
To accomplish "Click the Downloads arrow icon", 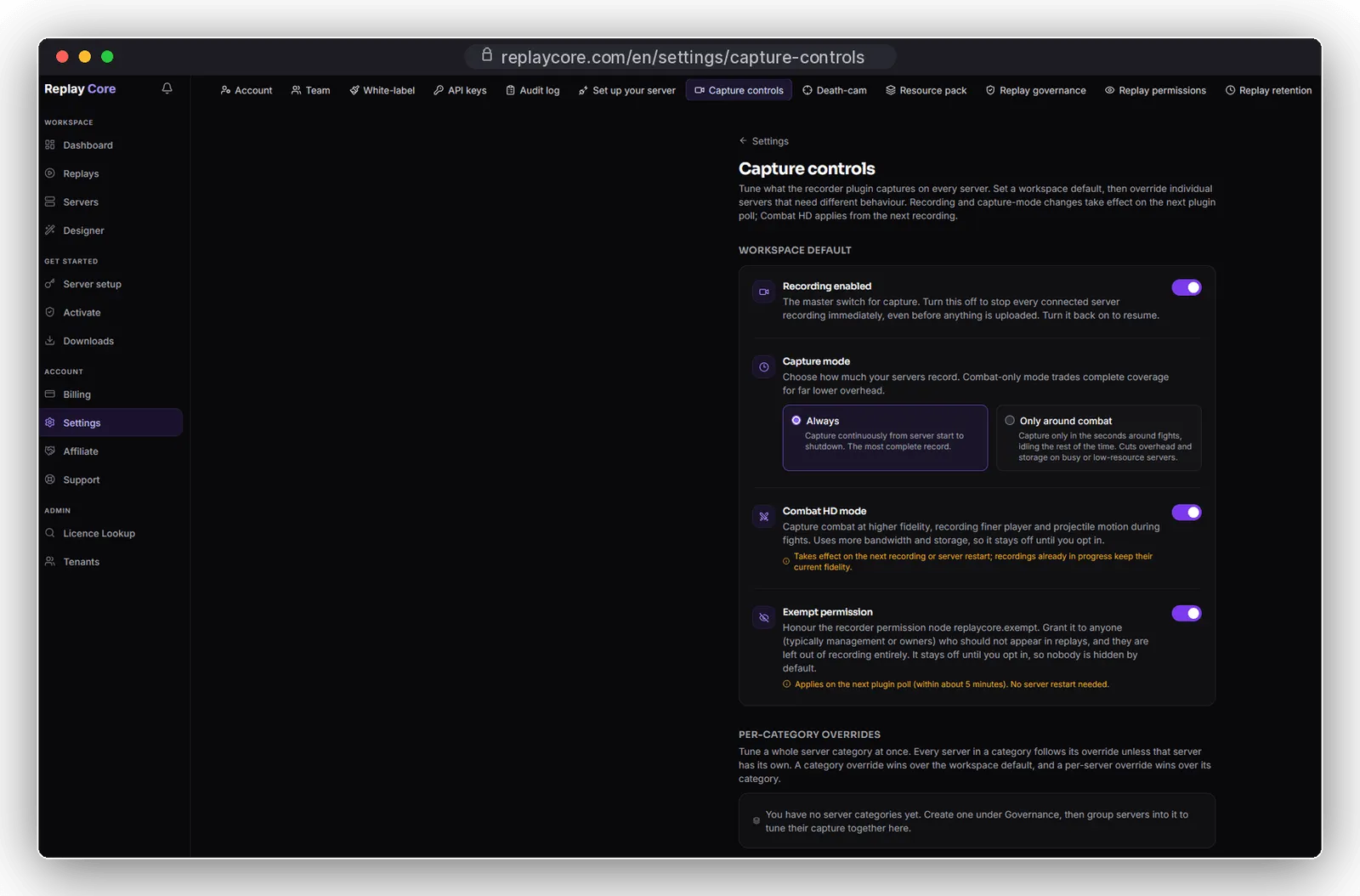I will tap(50, 341).
